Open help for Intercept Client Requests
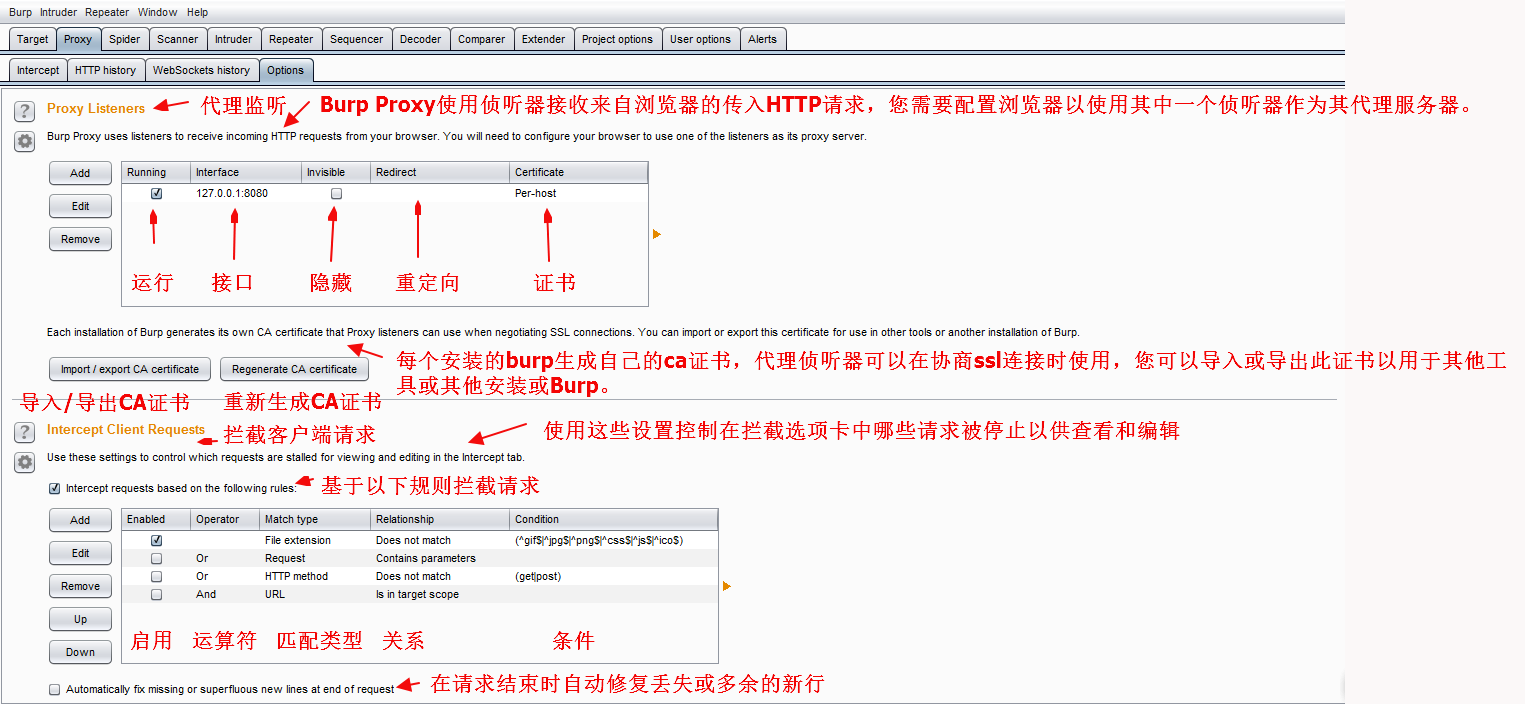1525x704 pixels. (x=25, y=432)
